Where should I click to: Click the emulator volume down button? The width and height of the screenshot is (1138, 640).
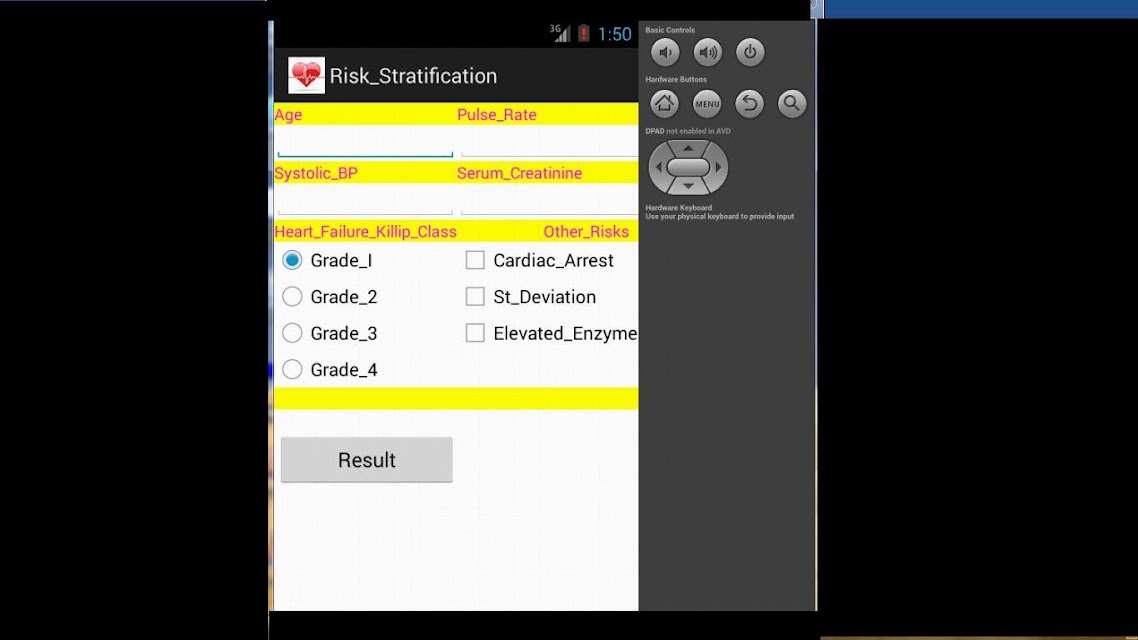pyautogui.click(x=665, y=52)
